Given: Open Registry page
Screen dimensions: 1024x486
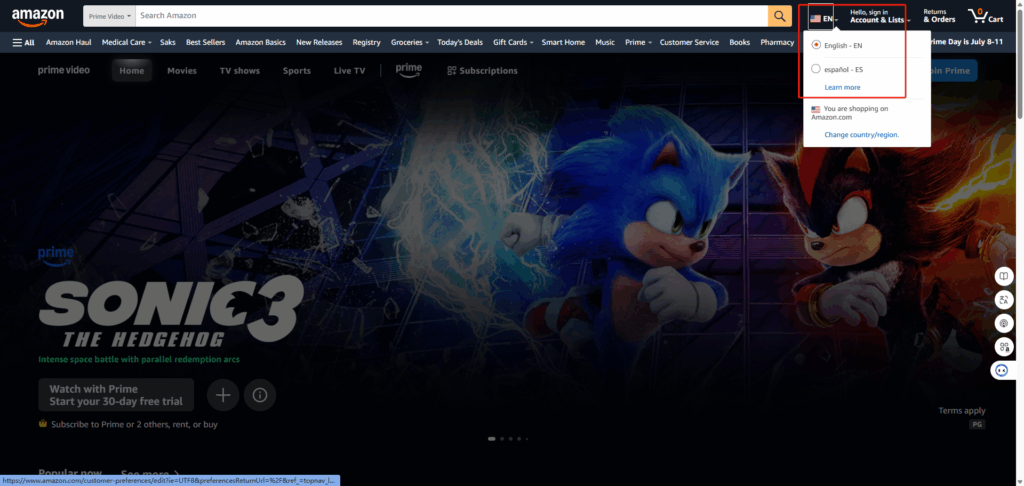Looking at the screenshot, I should coord(366,42).
